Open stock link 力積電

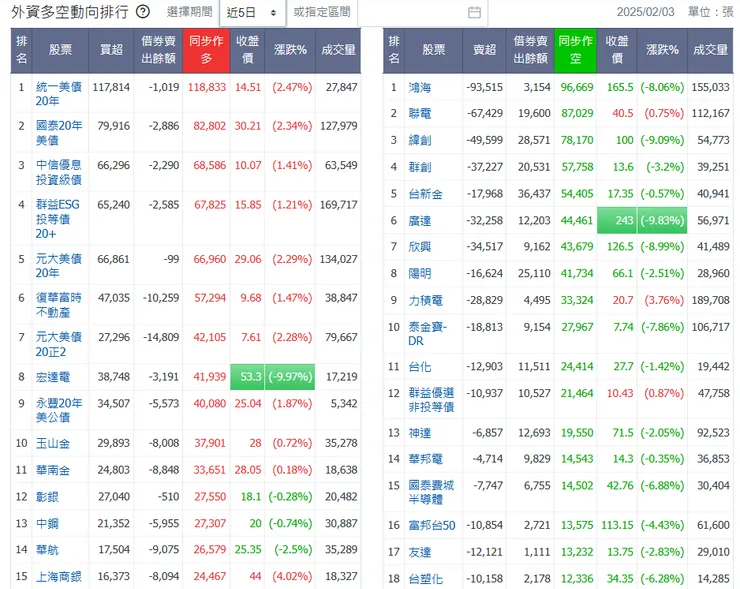point(425,301)
